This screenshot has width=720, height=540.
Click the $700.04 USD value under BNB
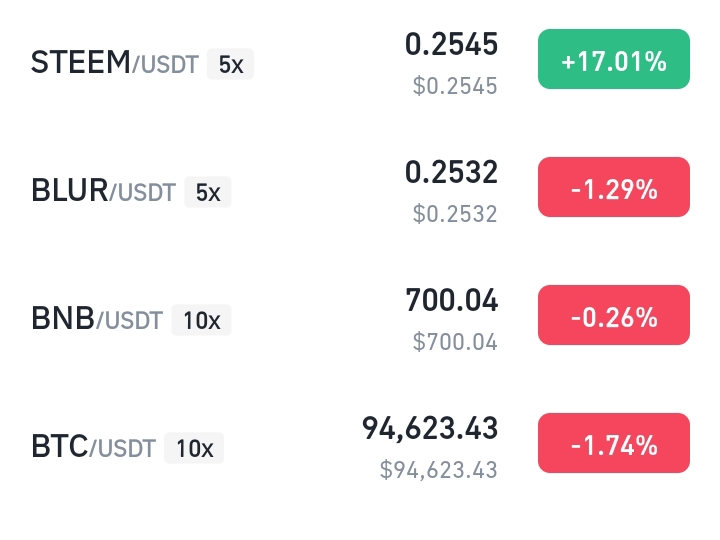[x=455, y=342]
